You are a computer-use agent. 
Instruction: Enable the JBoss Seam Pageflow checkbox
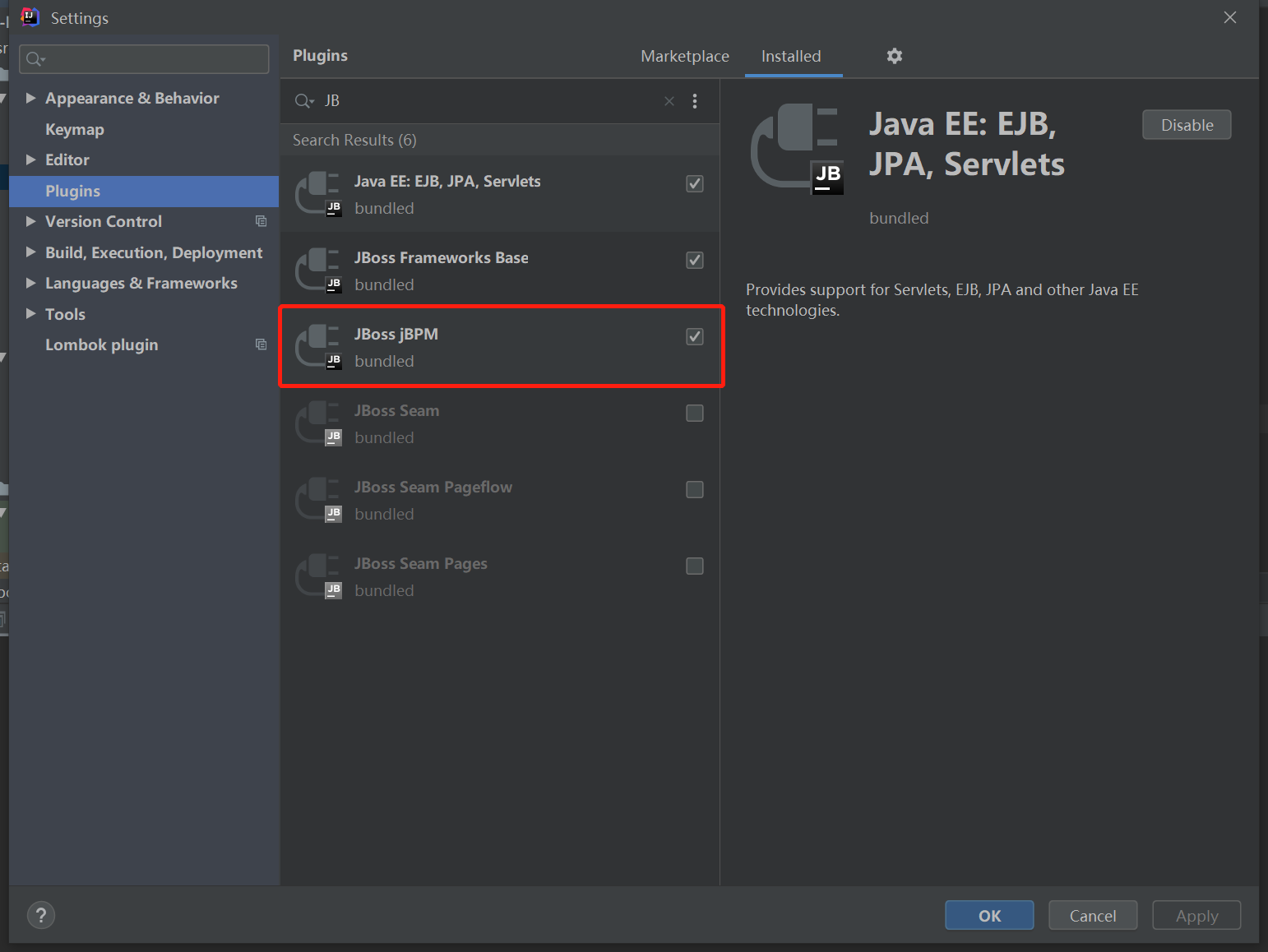[695, 489]
